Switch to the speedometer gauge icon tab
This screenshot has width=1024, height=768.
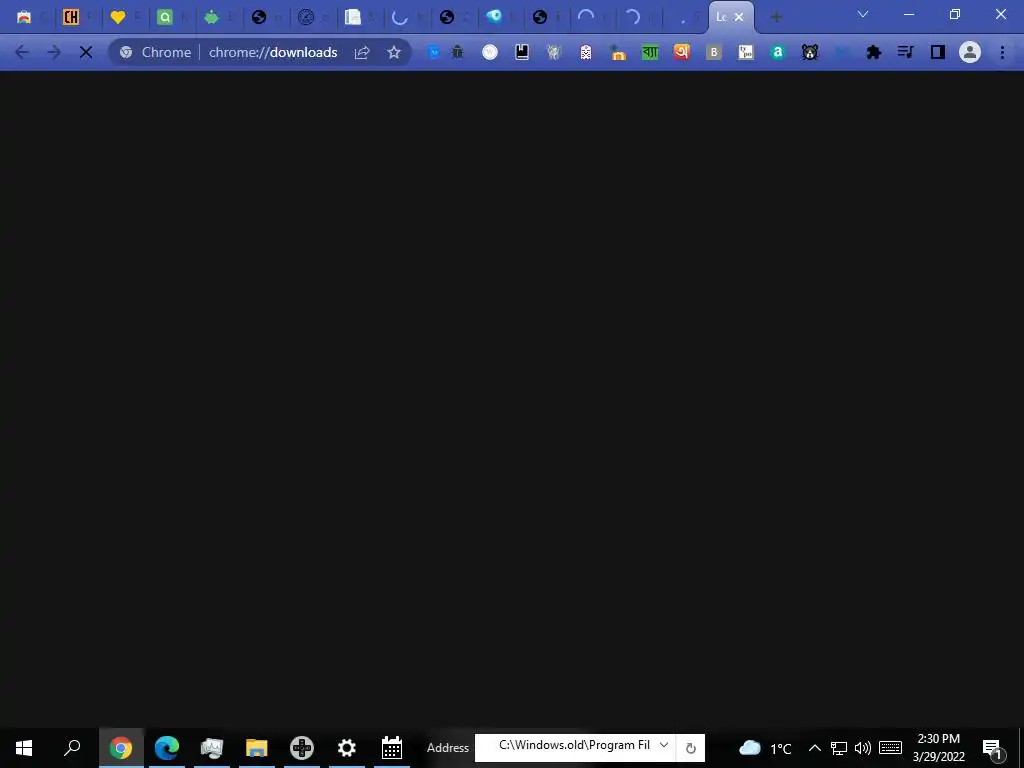coord(306,17)
